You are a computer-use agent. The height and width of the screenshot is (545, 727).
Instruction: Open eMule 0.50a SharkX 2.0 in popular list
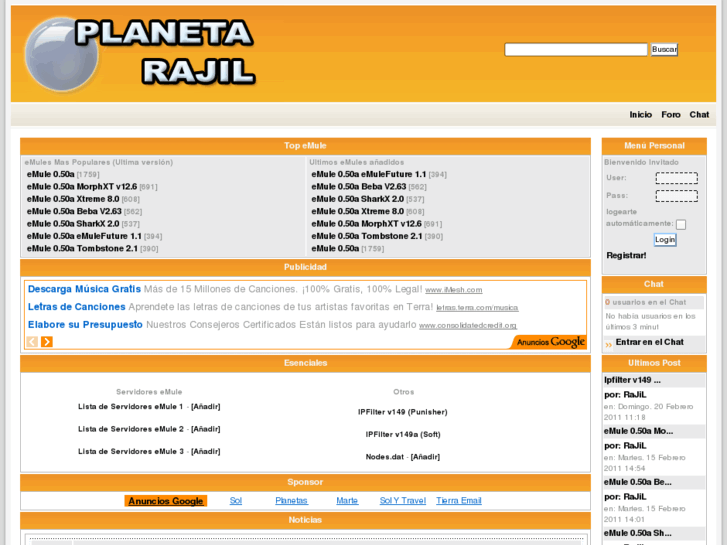point(73,224)
